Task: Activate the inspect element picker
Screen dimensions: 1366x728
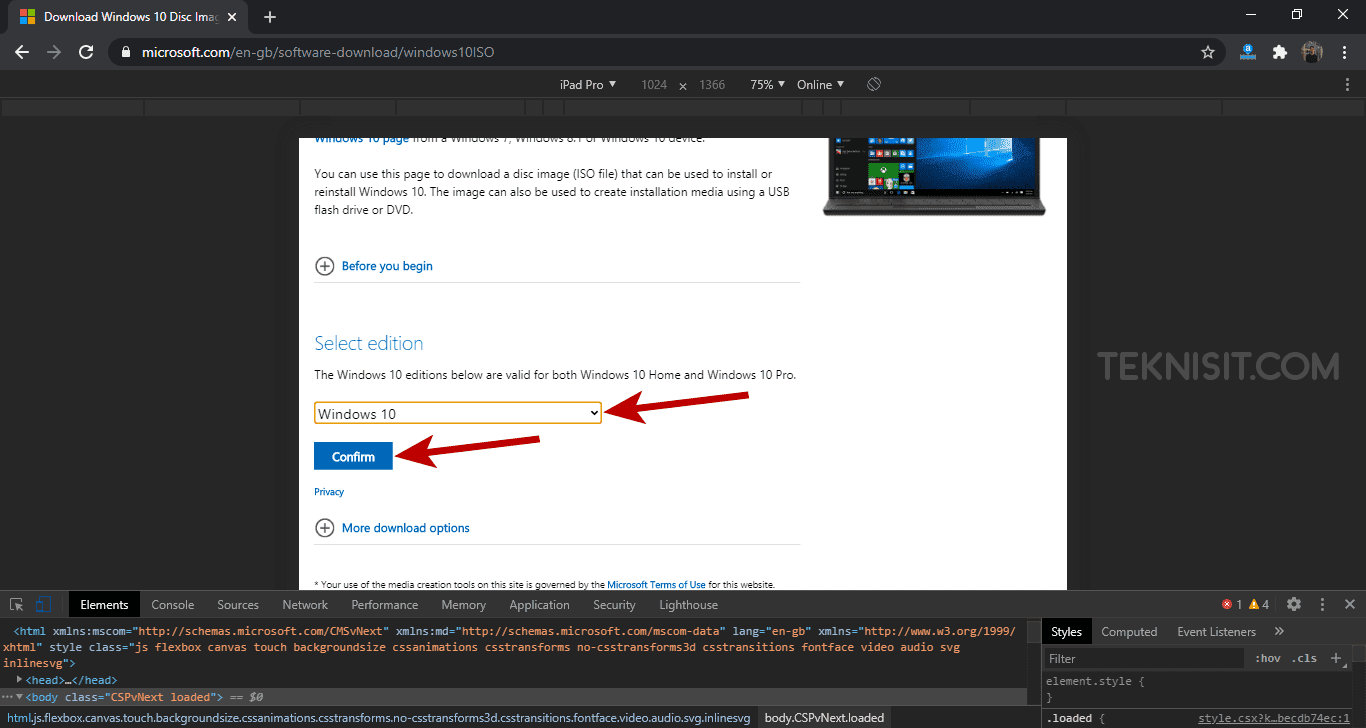Action: [x=17, y=604]
